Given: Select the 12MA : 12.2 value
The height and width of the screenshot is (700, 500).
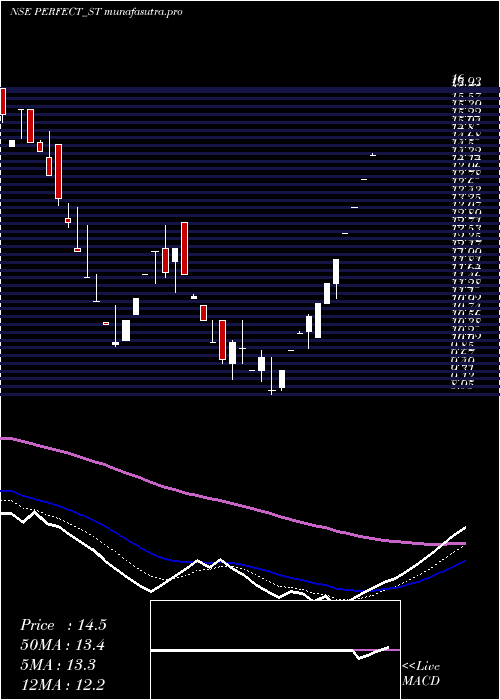Looking at the screenshot, I should click(x=62, y=685).
